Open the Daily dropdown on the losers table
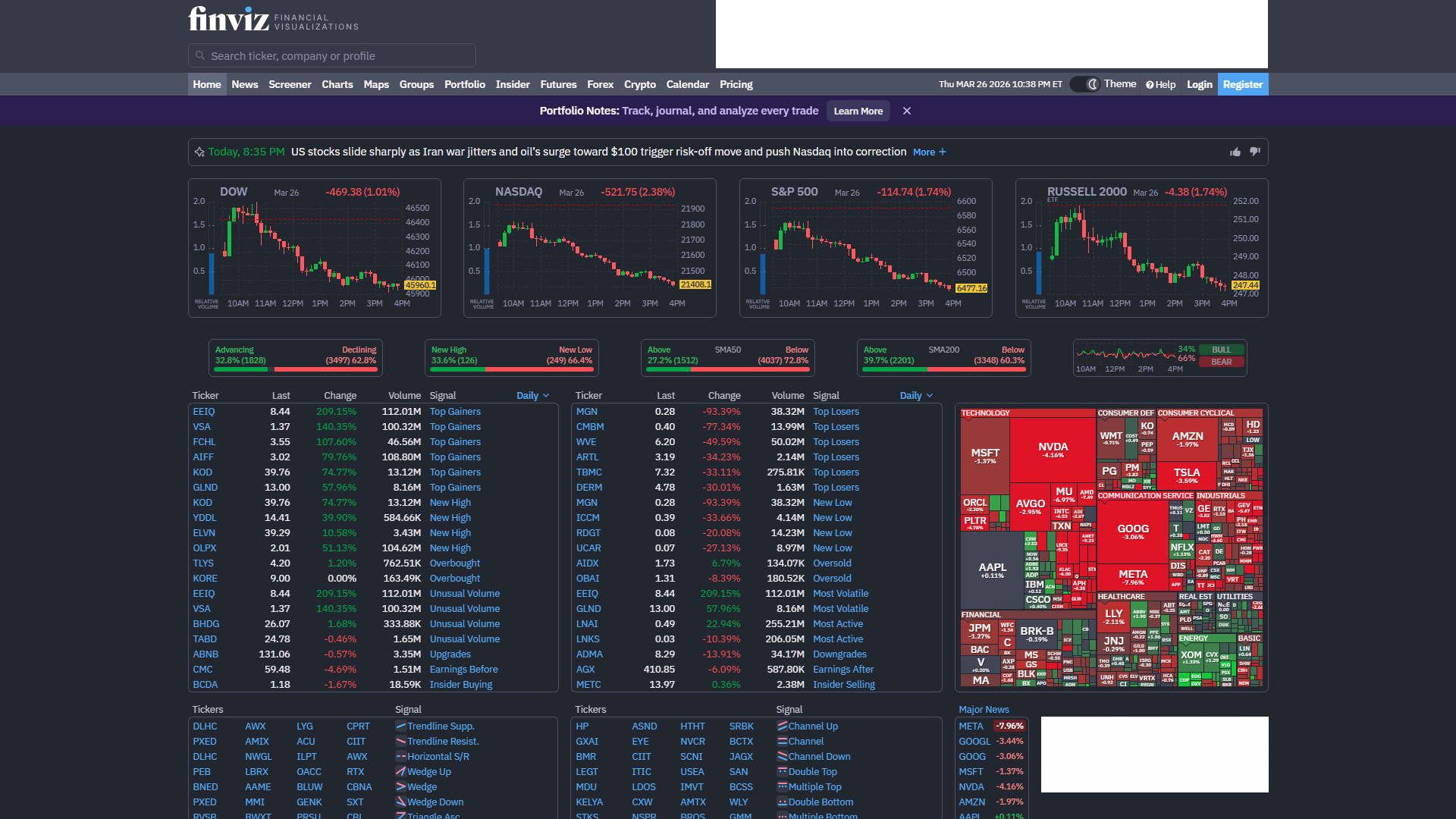 tap(916, 395)
